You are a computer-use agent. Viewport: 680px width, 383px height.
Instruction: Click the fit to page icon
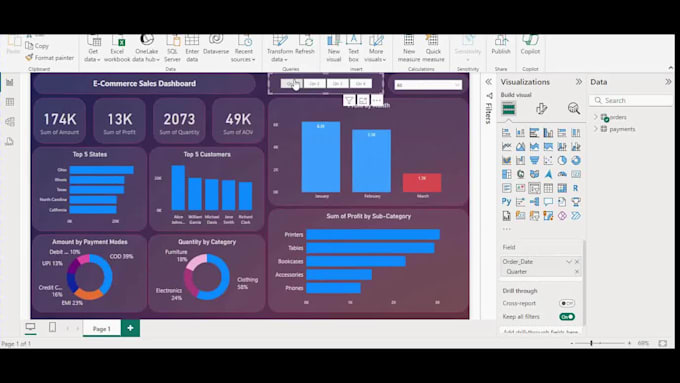click(663, 343)
